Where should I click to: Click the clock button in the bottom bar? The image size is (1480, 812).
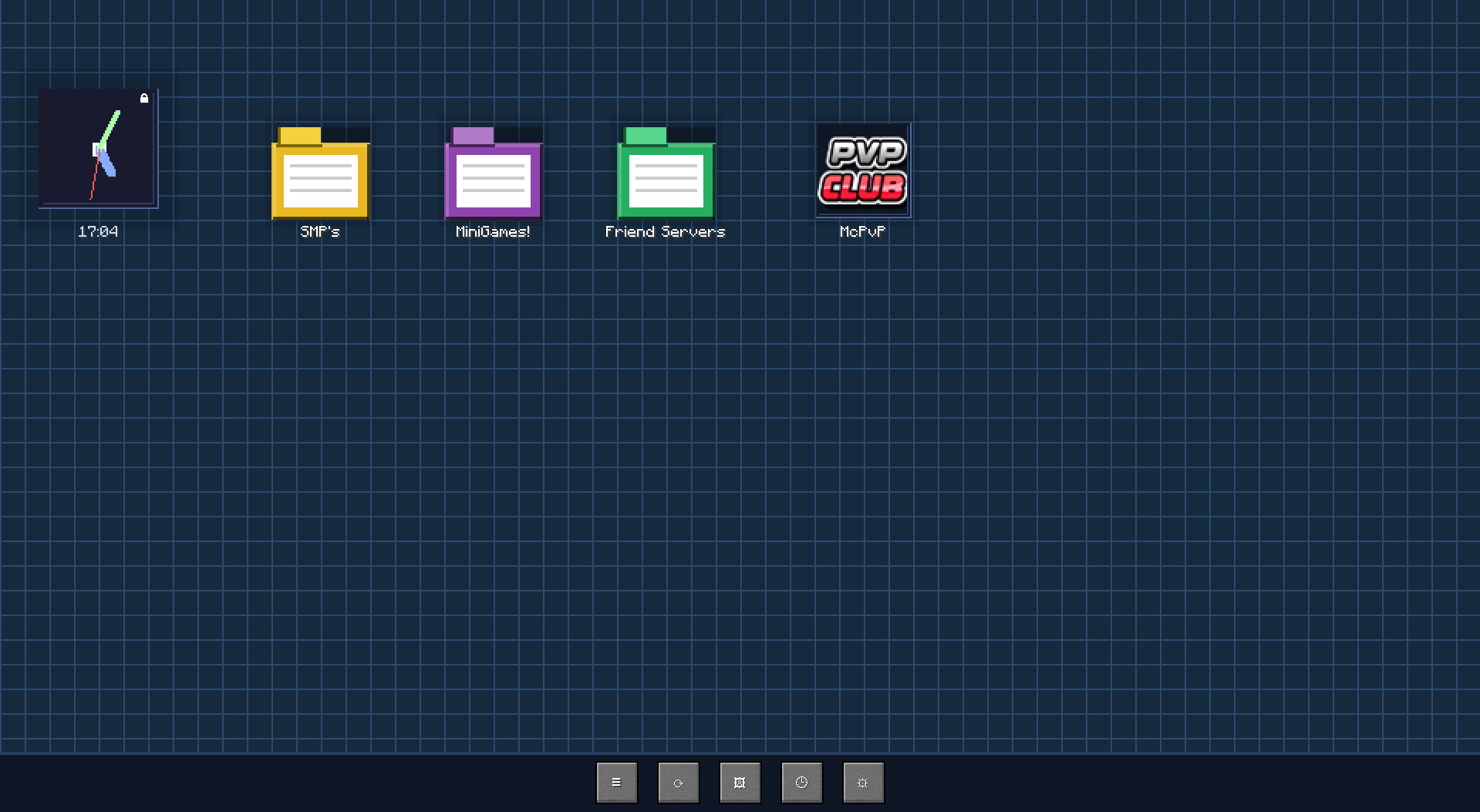coord(802,783)
